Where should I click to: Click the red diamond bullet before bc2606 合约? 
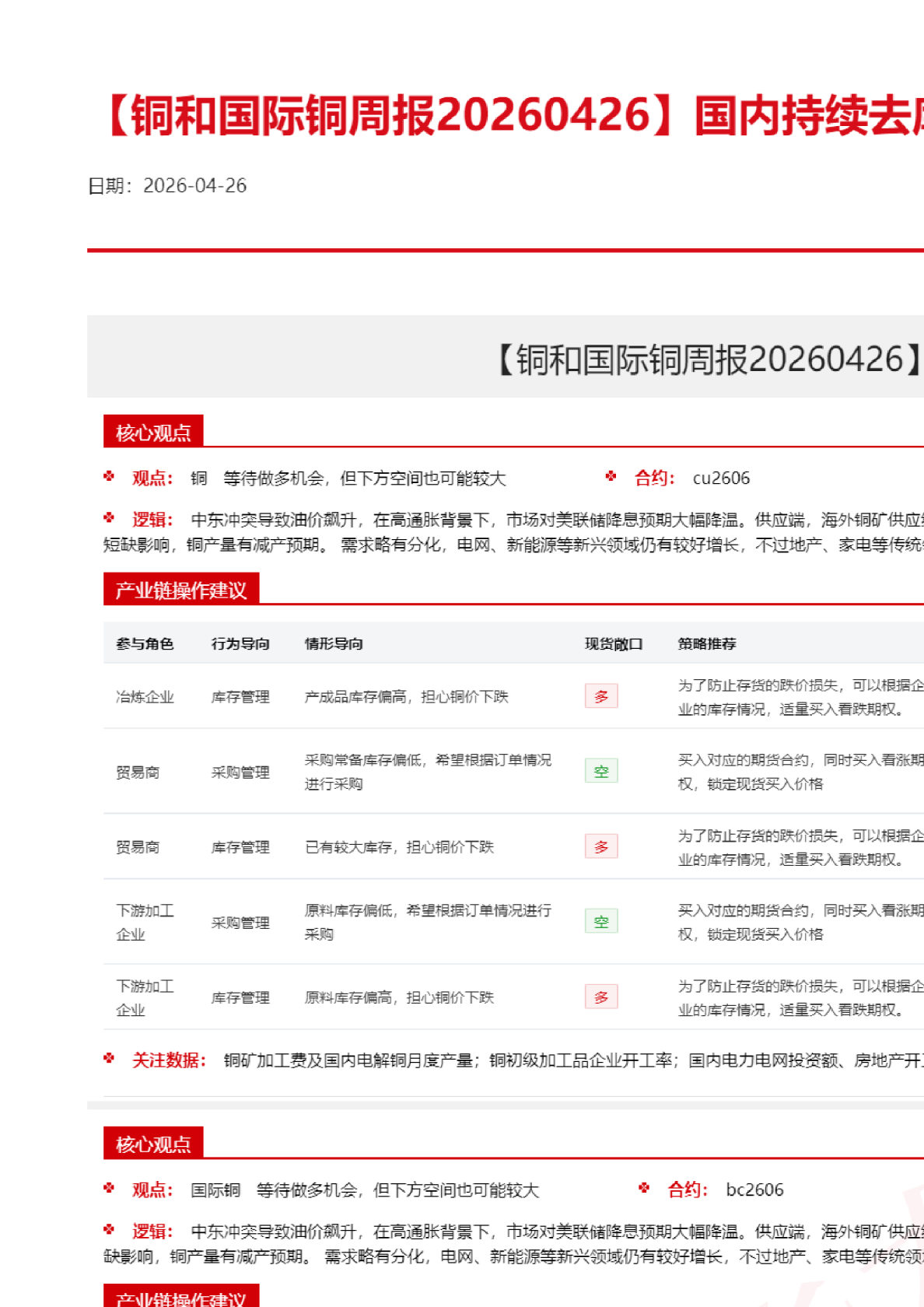point(644,1188)
